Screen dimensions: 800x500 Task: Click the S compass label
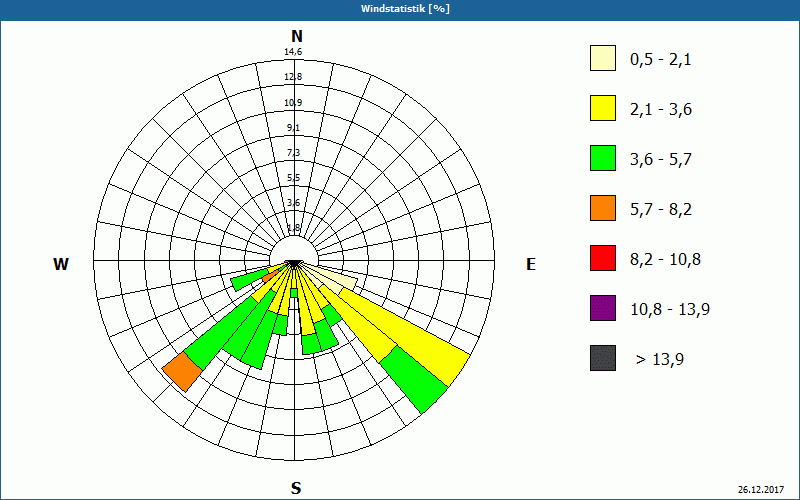pos(296,488)
